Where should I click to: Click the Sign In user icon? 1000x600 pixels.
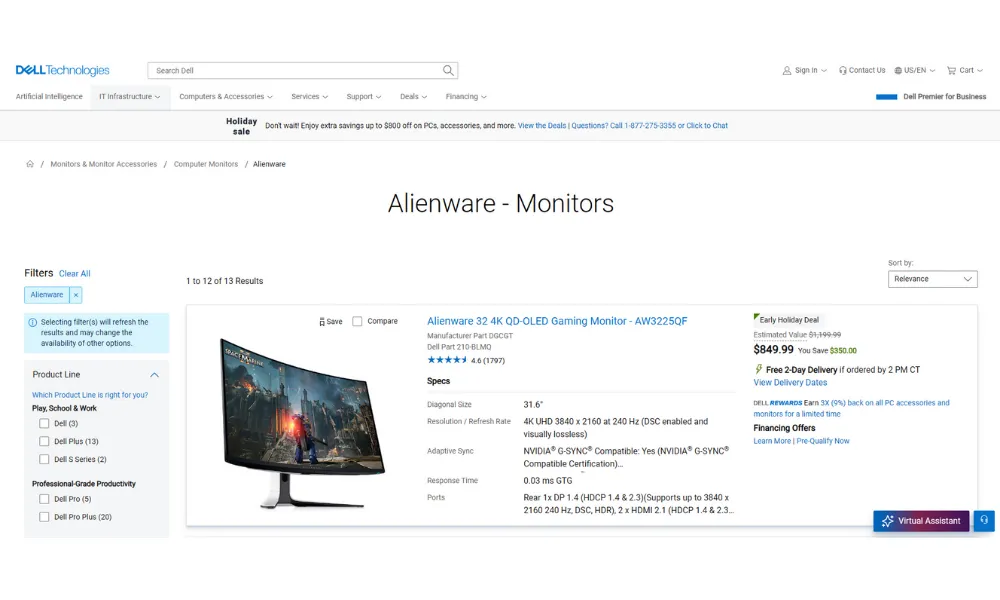pos(787,71)
